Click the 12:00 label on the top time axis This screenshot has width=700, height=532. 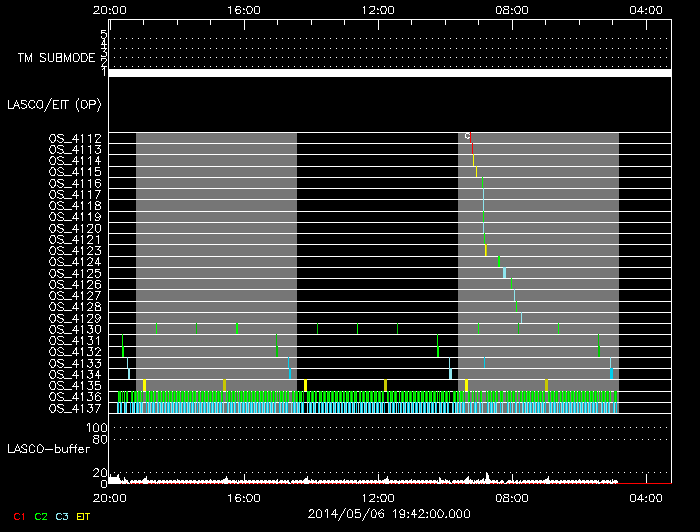click(378, 10)
